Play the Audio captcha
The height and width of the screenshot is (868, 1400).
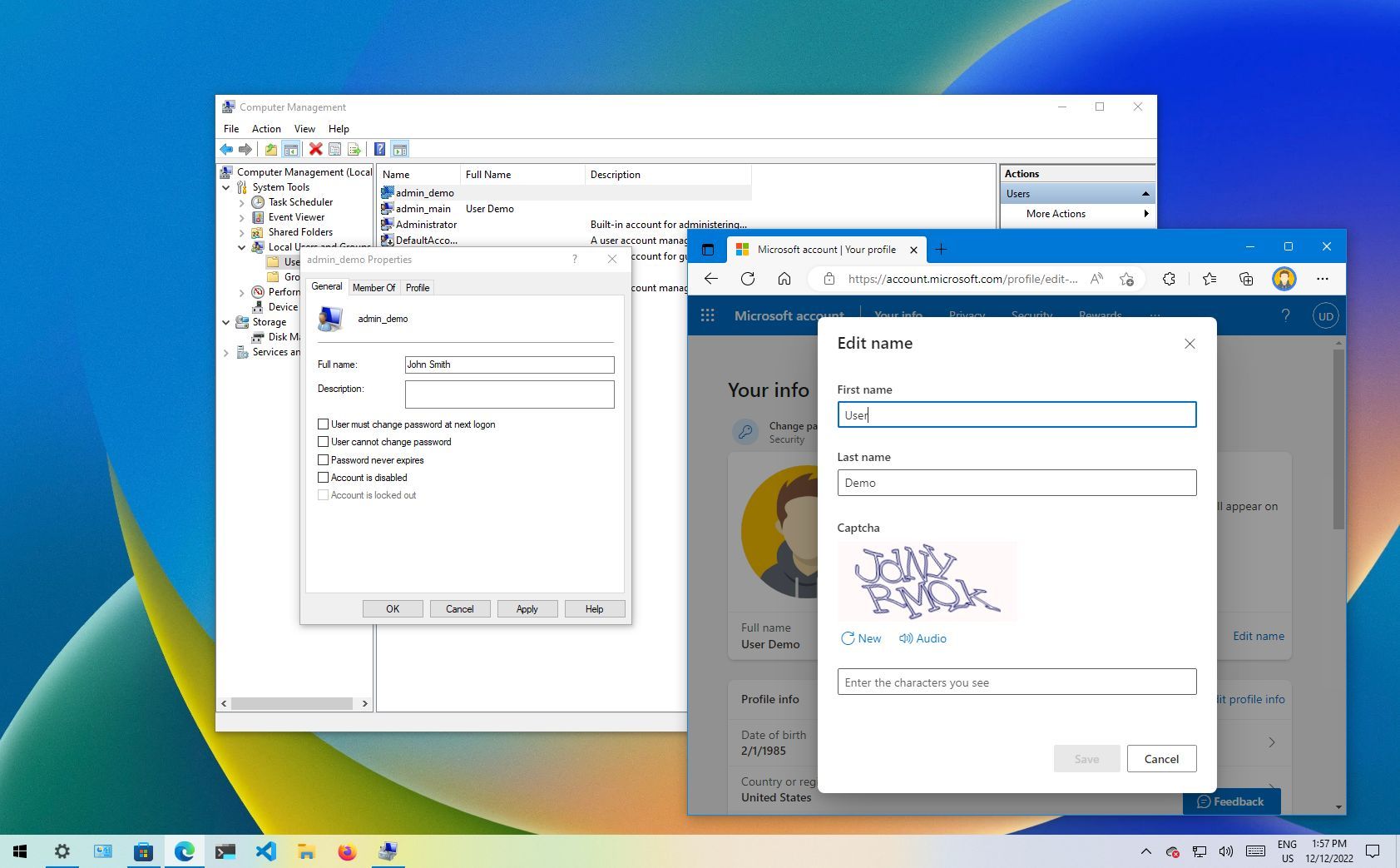click(923, 638)
